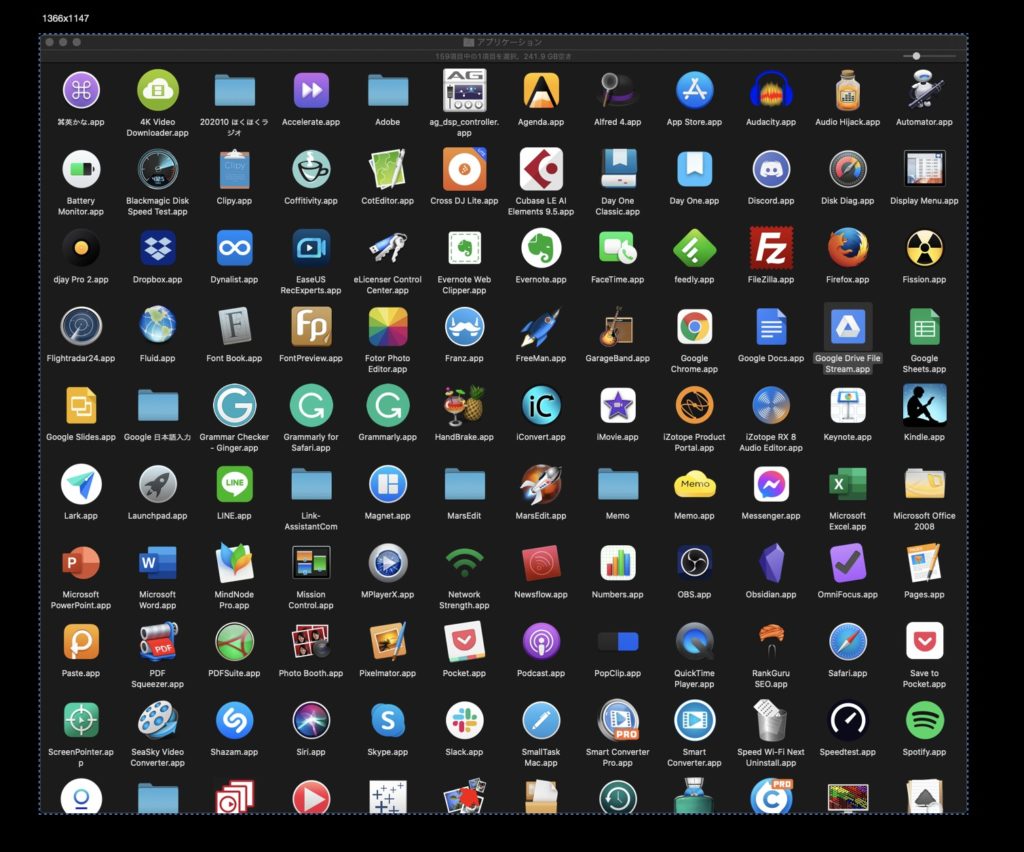
Task: Click the Audio Hijack jar icon
Action: pyautogui.click(x=847, y=90)
